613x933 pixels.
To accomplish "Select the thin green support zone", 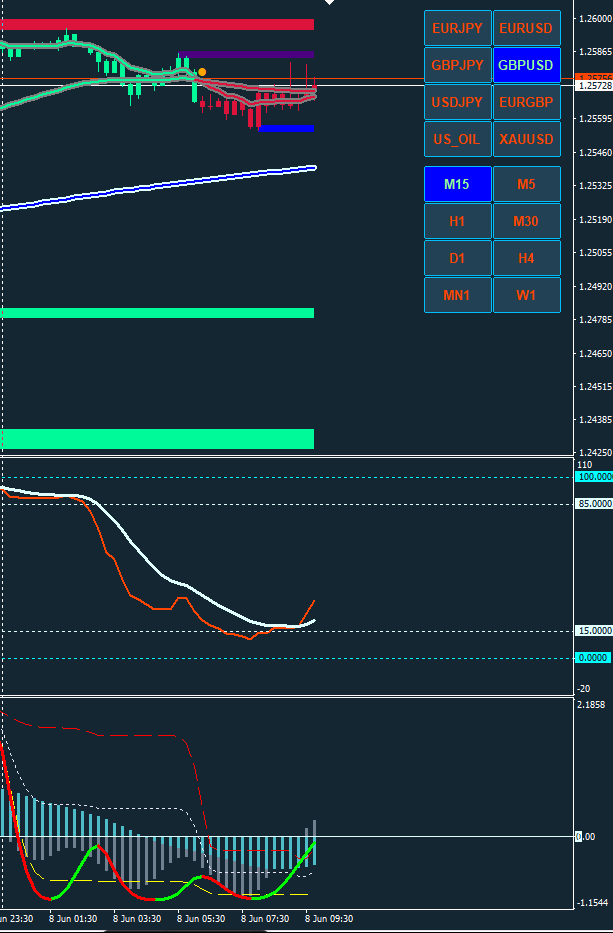I will click(157, 313).
